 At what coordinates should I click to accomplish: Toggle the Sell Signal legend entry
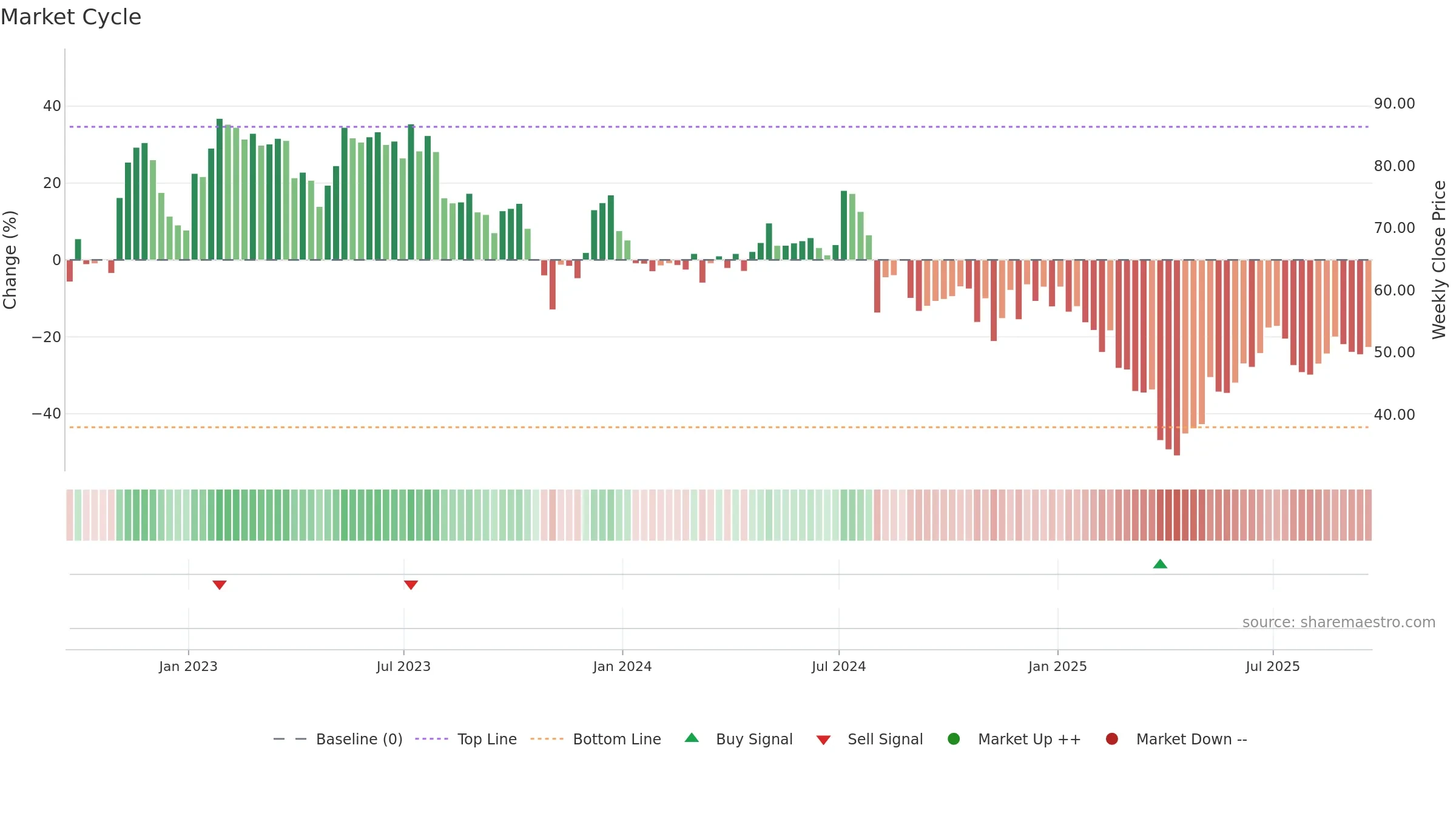coord(869,739)
